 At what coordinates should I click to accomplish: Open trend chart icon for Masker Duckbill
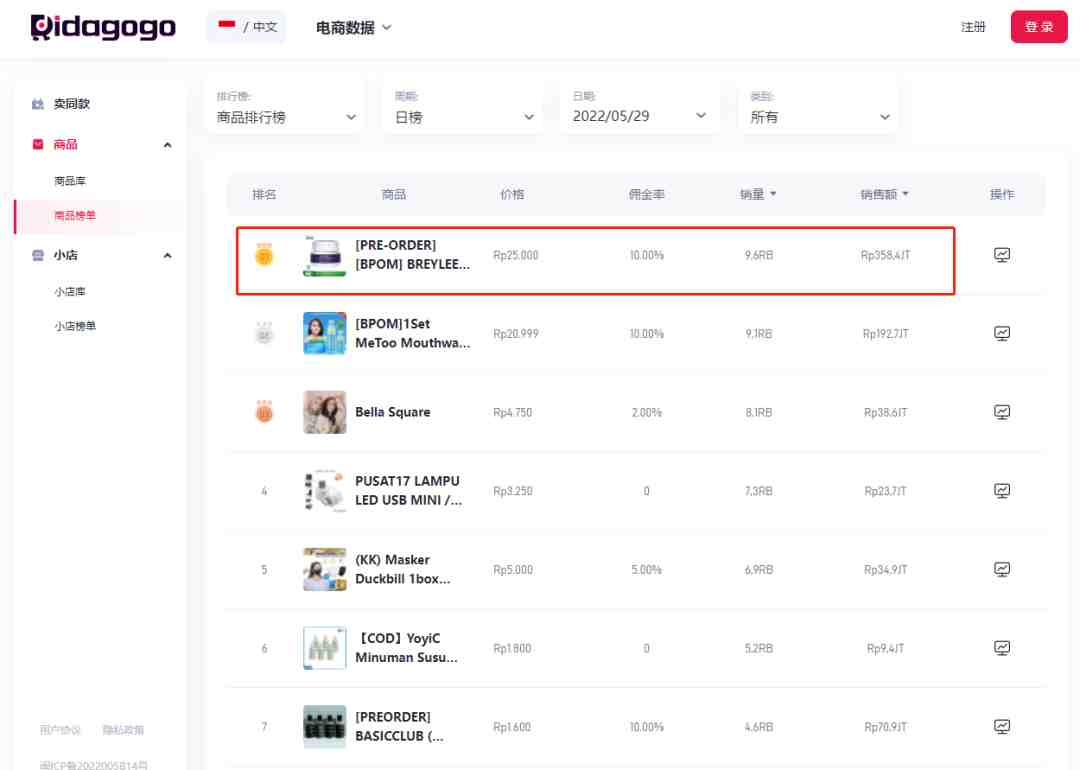[1001, 570]
